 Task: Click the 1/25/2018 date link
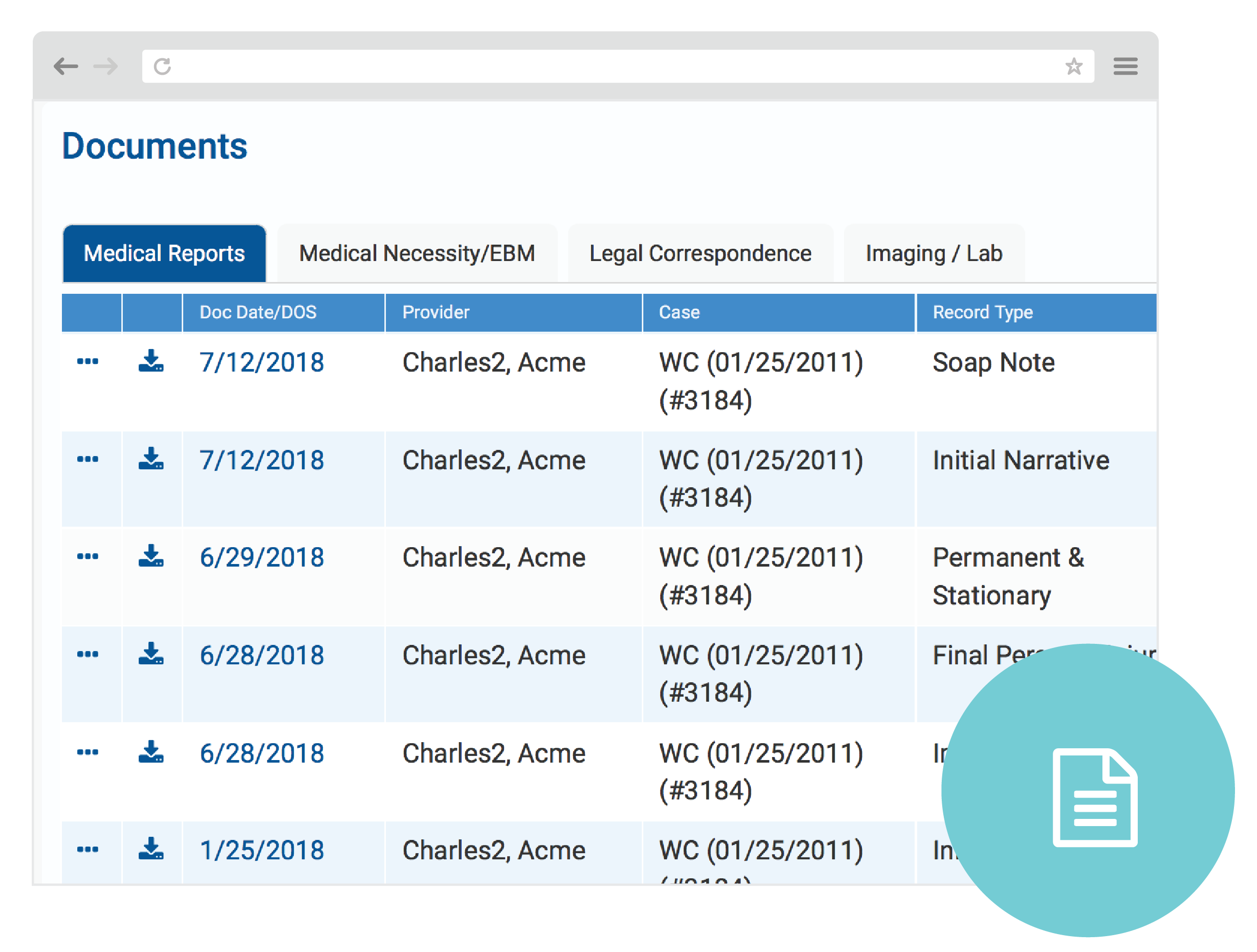tap(262, 850)
